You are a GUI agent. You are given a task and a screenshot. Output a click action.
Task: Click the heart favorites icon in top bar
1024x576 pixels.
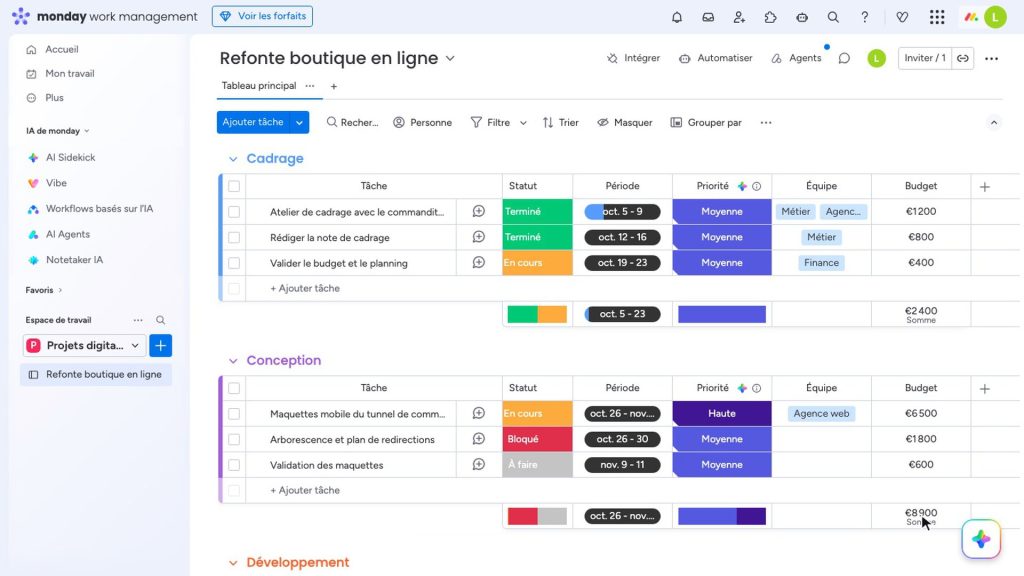point(902,17)
